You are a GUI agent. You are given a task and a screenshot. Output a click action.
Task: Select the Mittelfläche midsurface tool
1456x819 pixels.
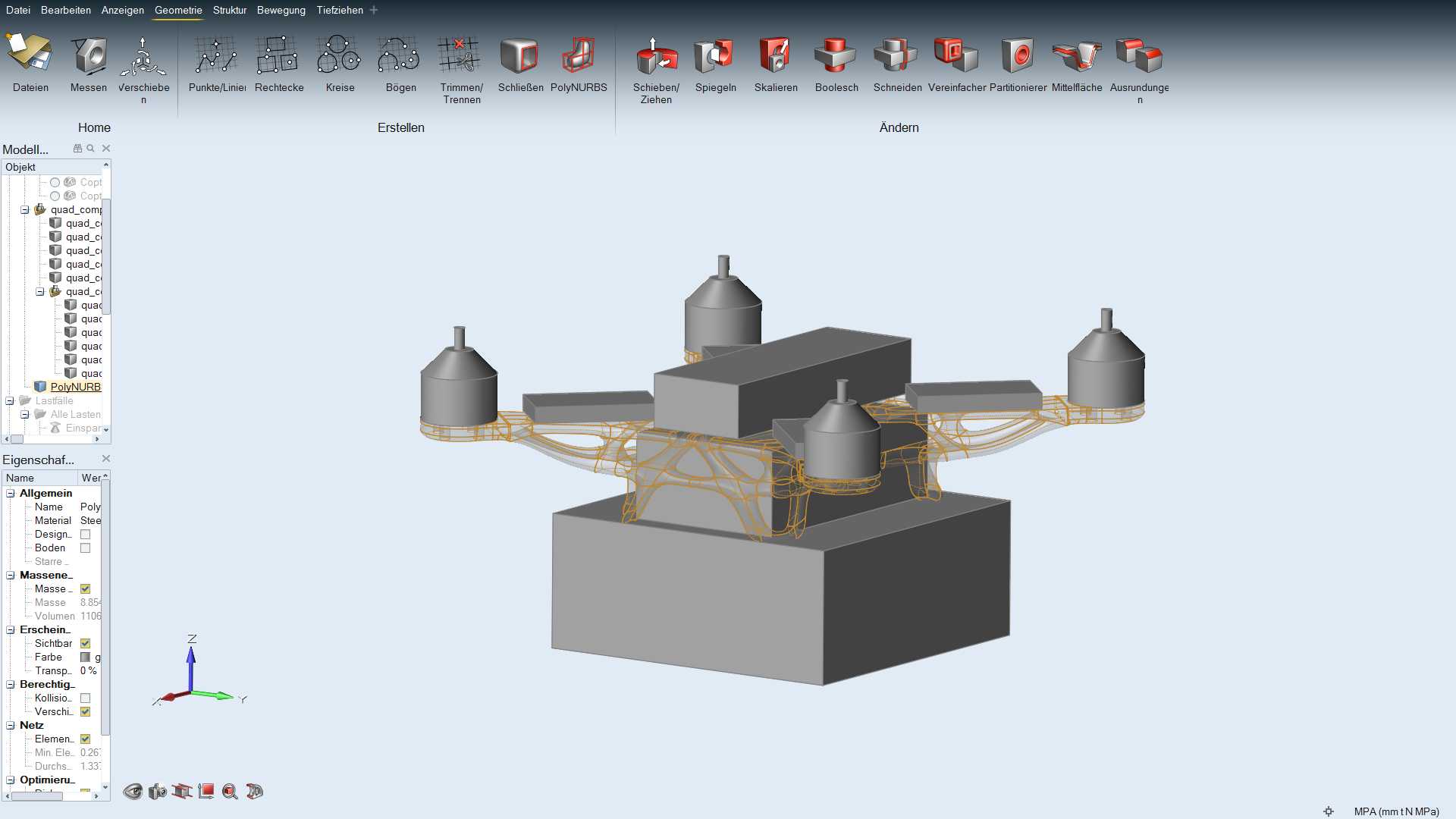[x=1077, y=55]
